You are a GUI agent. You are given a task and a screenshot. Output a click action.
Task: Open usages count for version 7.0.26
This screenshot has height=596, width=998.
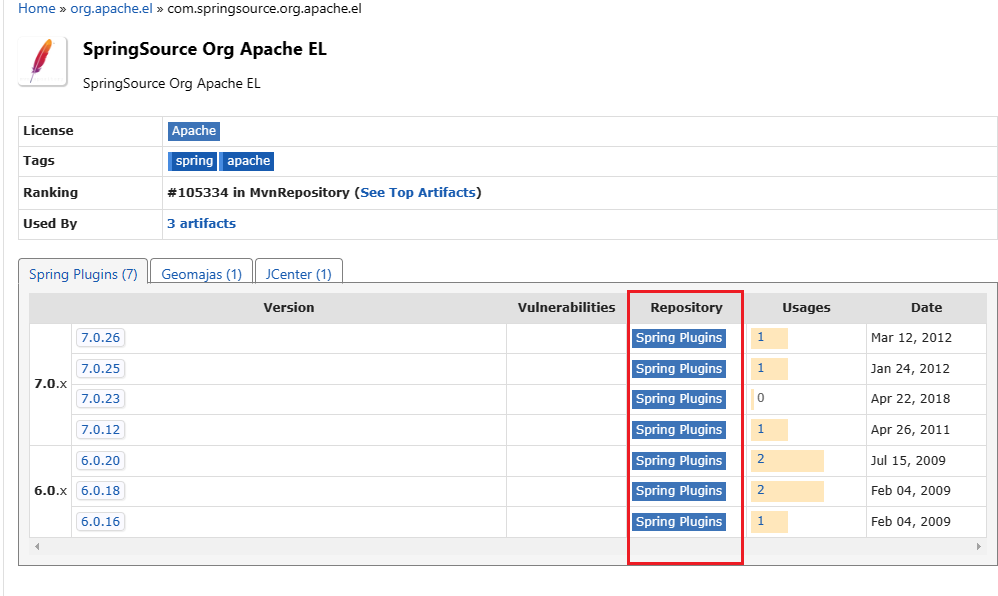(761, 337)
